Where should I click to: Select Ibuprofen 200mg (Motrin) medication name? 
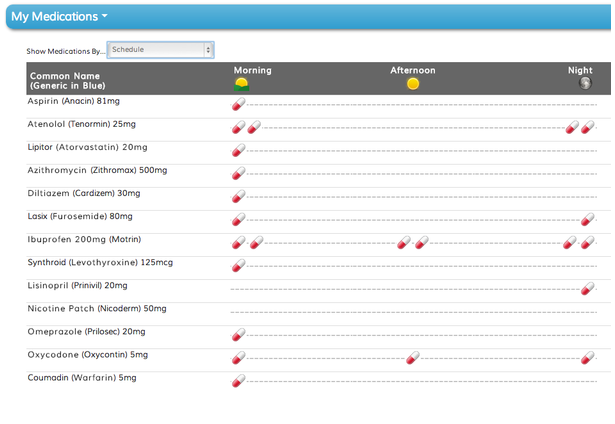pyautogui.click(x=84, y=240)
